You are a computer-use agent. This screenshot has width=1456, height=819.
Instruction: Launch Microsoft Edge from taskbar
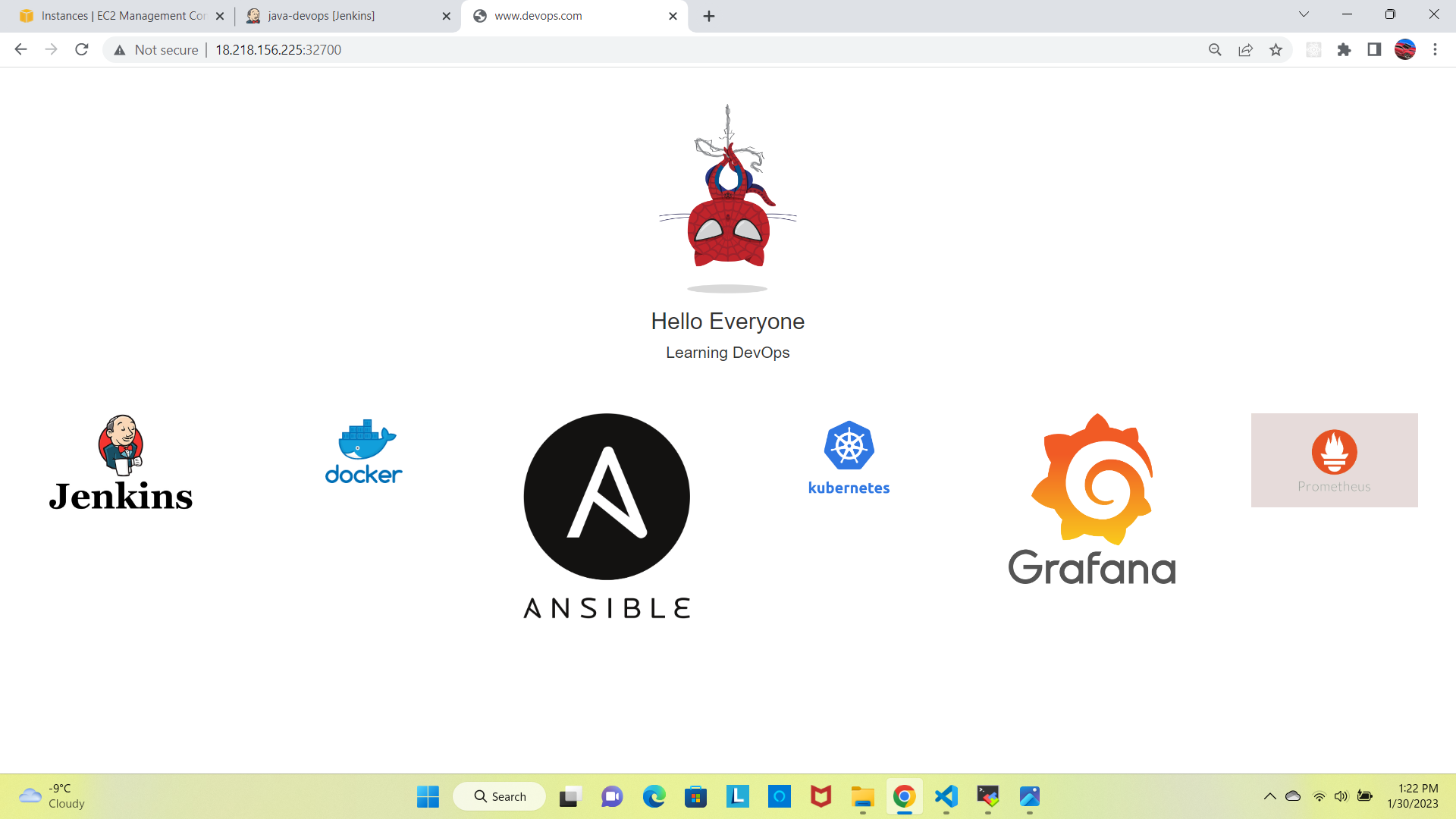coord(654,796)
